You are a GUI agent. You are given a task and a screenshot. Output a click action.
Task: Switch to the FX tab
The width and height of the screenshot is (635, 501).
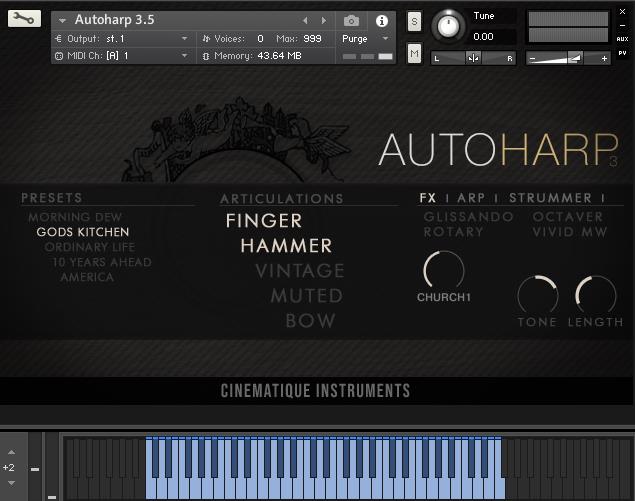pos(428,198)
